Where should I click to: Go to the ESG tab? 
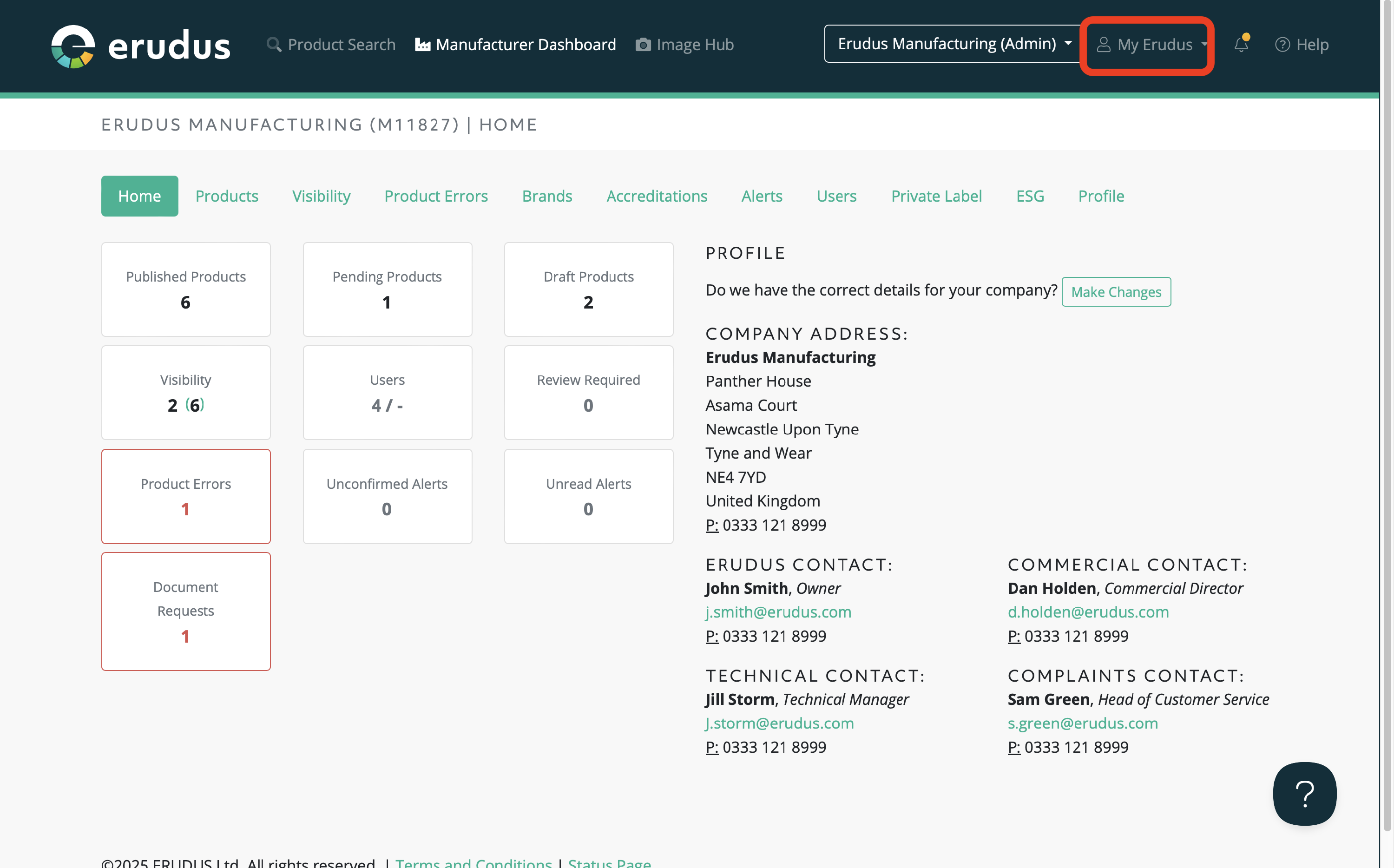pos(1030,196)
